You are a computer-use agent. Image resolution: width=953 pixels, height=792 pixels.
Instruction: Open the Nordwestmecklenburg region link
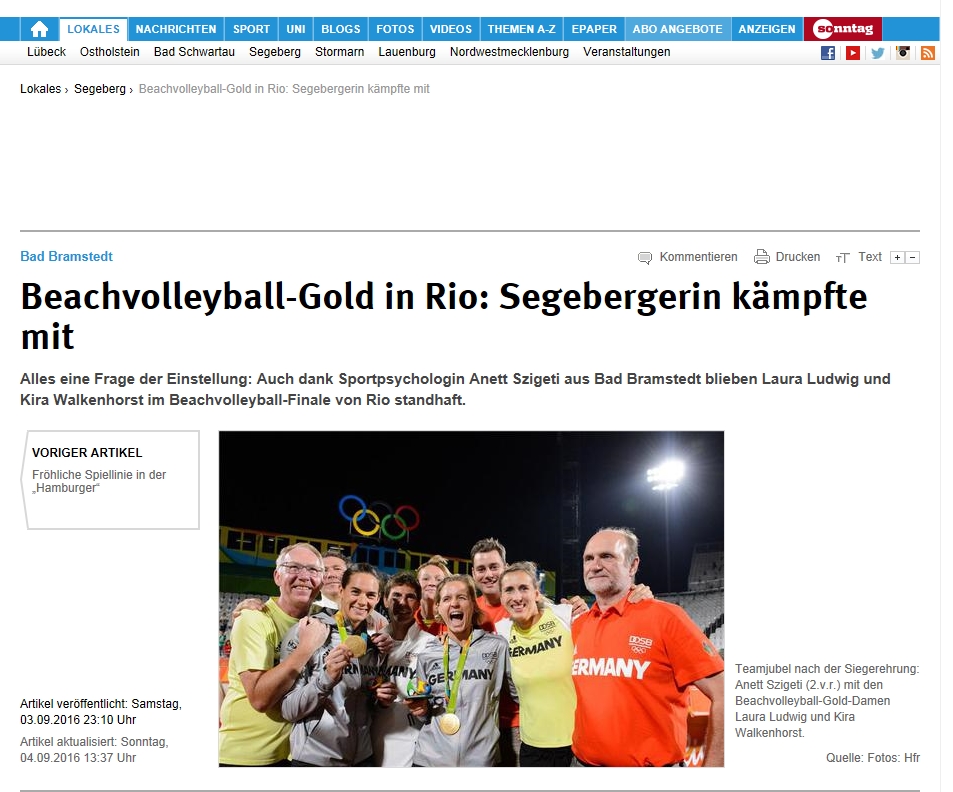tap(509, 52)
